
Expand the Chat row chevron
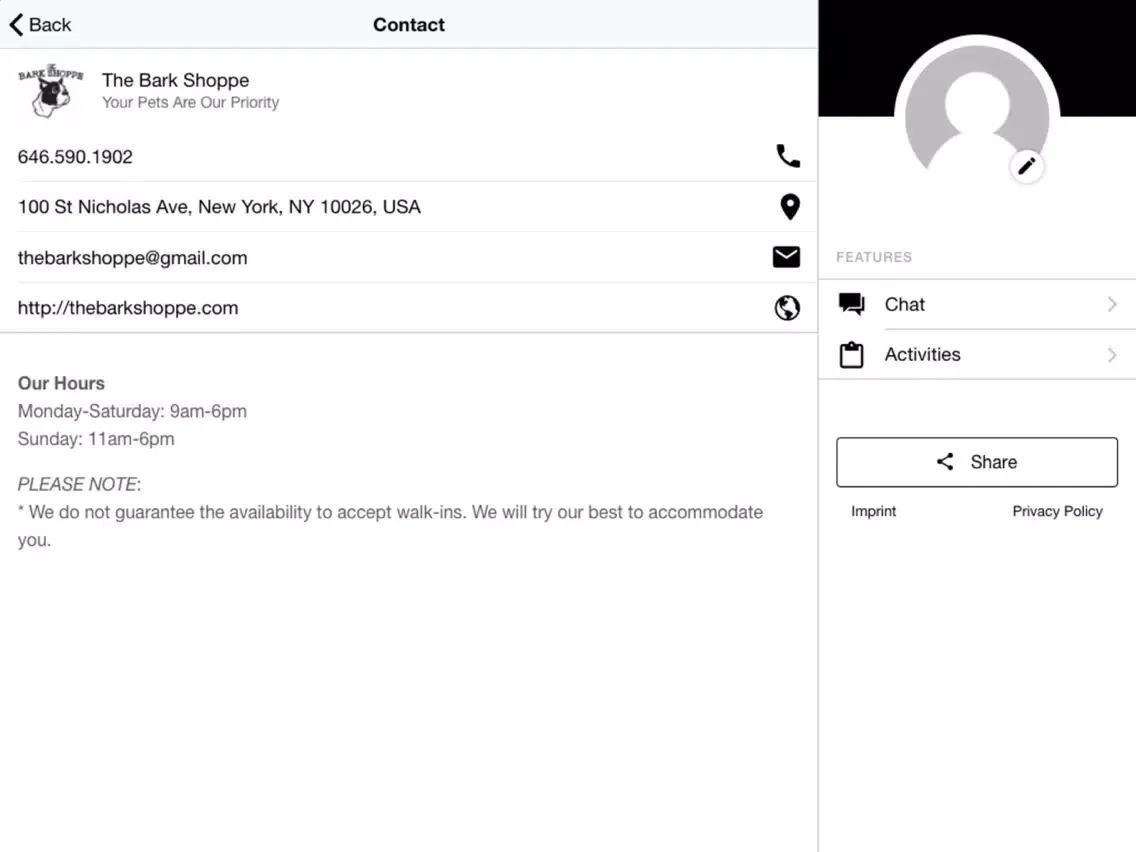(x=1112, y=305)
